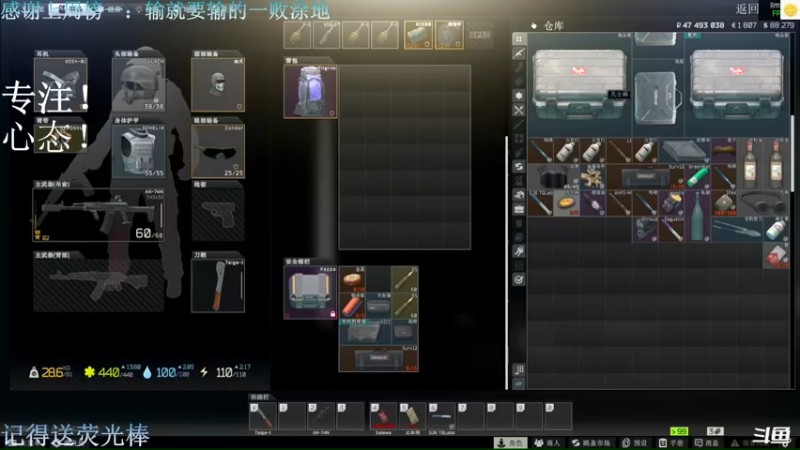Viewport: 800px width, 450px height.
Task: Select the IFAK medkit in the stash
Action: (x=724, y=204)
